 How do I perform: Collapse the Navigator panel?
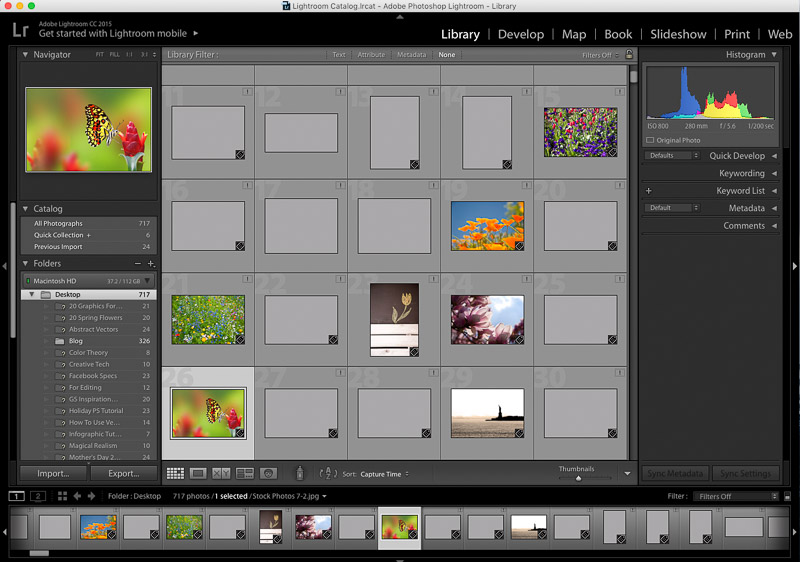pos(25,54)
